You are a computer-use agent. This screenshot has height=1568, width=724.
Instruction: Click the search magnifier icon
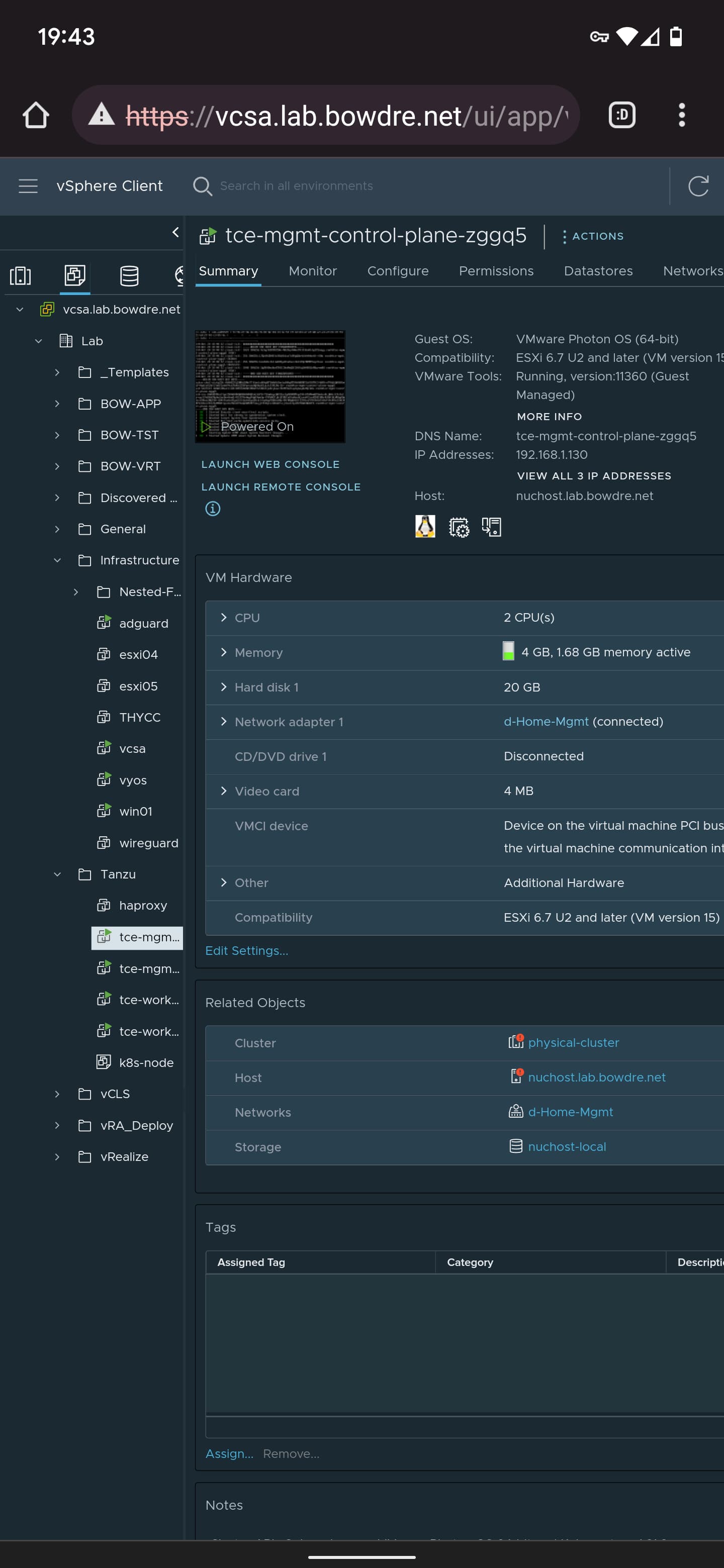point(202,186)
